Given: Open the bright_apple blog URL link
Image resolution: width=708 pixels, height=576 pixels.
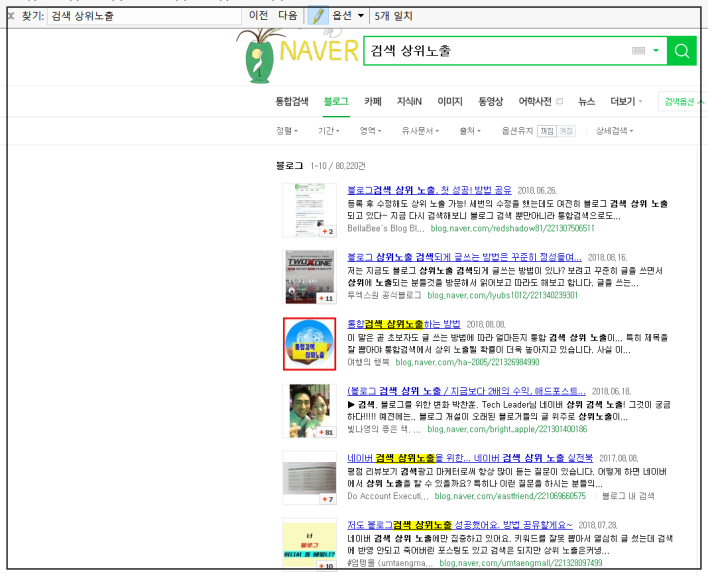Looking at the screenshot, I should pyautogui.click(x=507, y=429).
